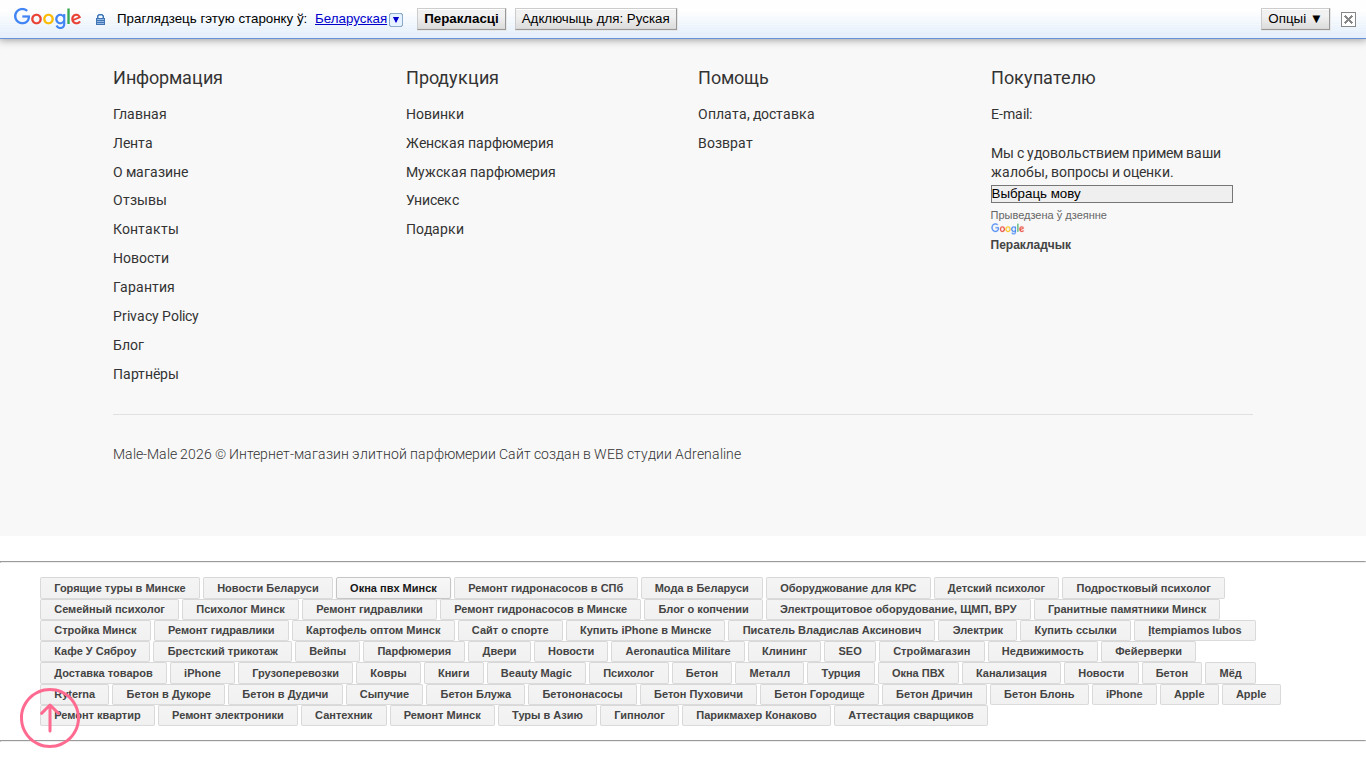Open the Выбраць мову language selector
This screenshot has width=1366, height=768.
point(1111,194)
